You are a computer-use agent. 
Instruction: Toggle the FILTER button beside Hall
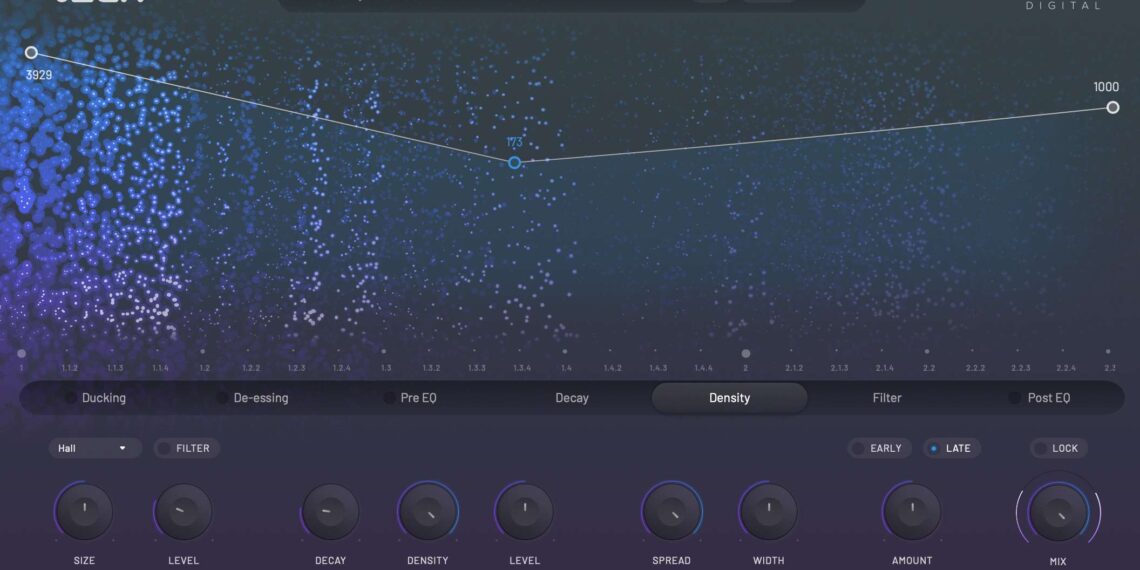click(x=186, y=448)
